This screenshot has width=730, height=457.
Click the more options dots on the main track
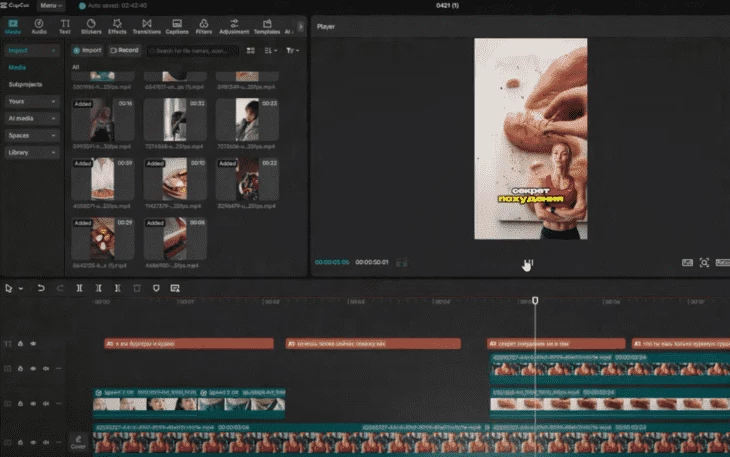pyautogui.click(x=58, y=442)
